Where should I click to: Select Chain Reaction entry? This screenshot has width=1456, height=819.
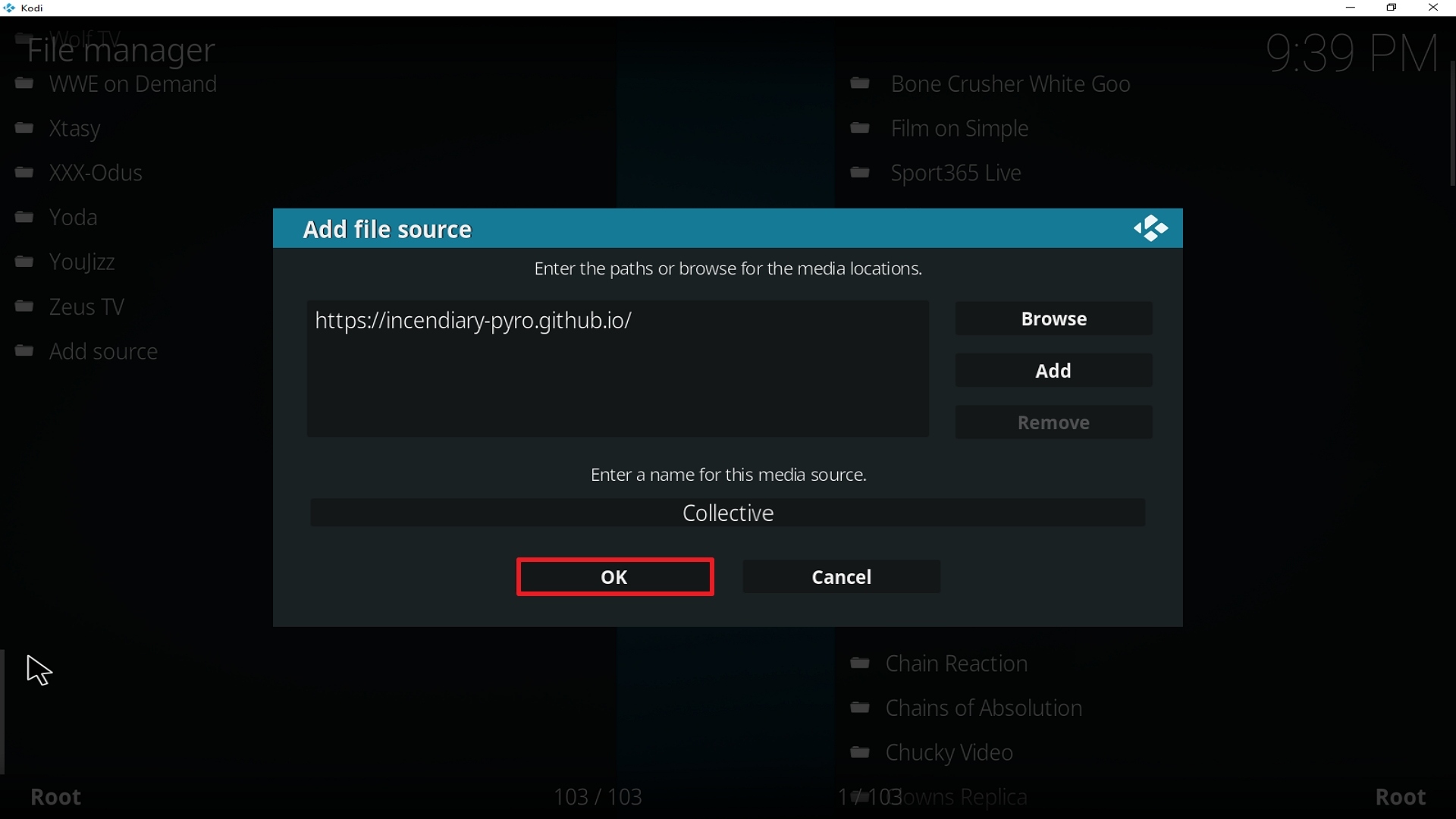click(x=957, y=664)
